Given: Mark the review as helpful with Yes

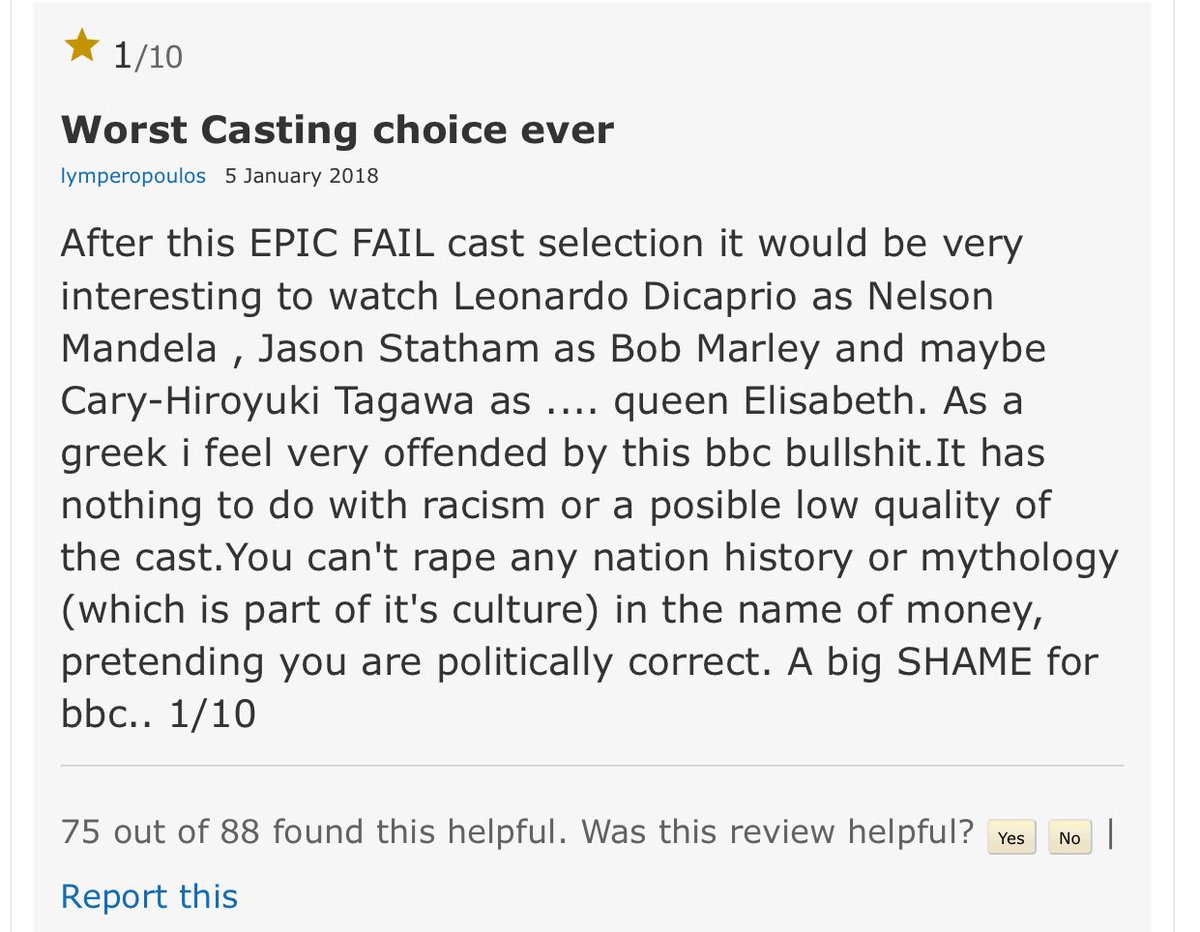Looking at the screenshot, I should click(x=1010, y=837).
